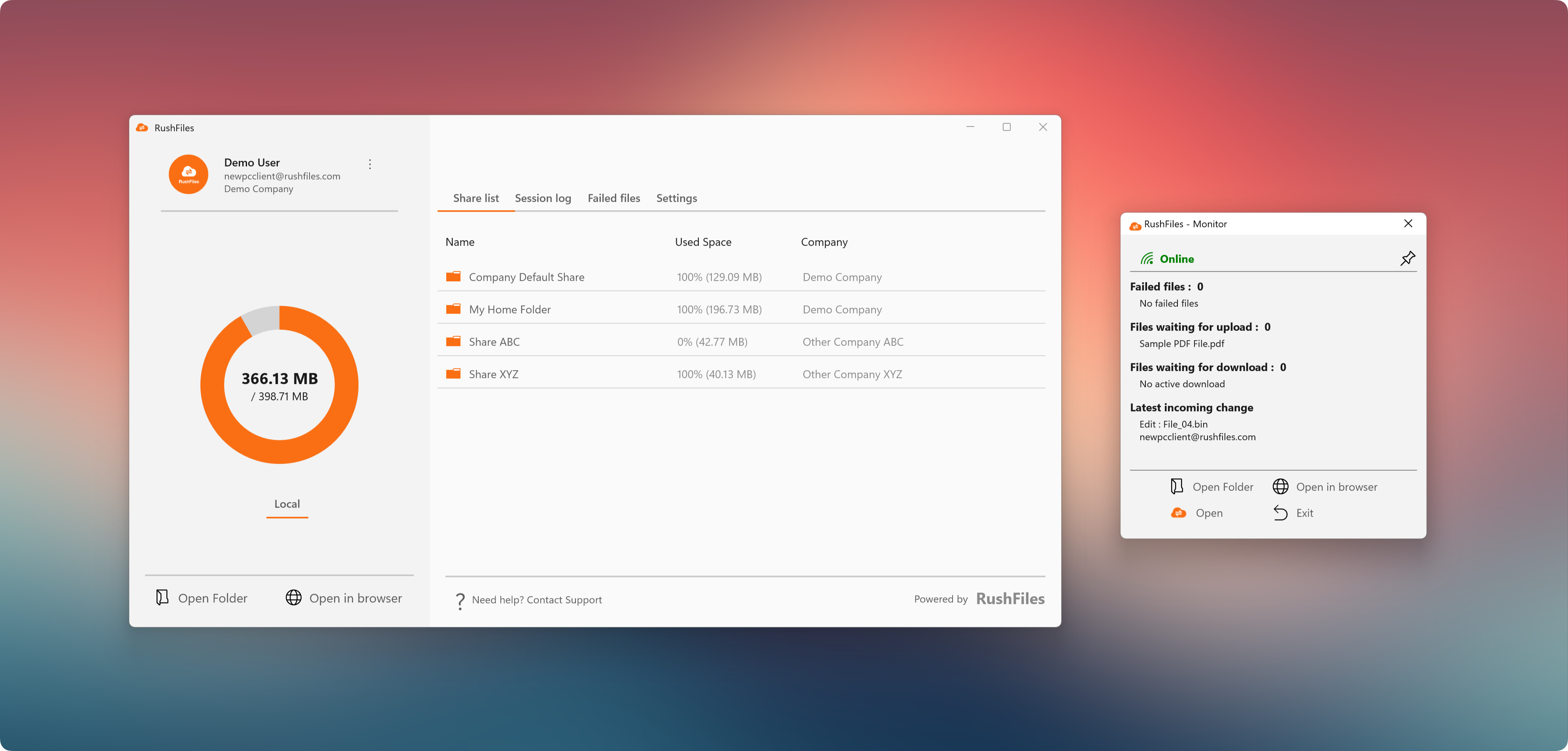Click the Open Folder icon in main window
This screenshot has height=751, width=1568.
coord(162,598)
